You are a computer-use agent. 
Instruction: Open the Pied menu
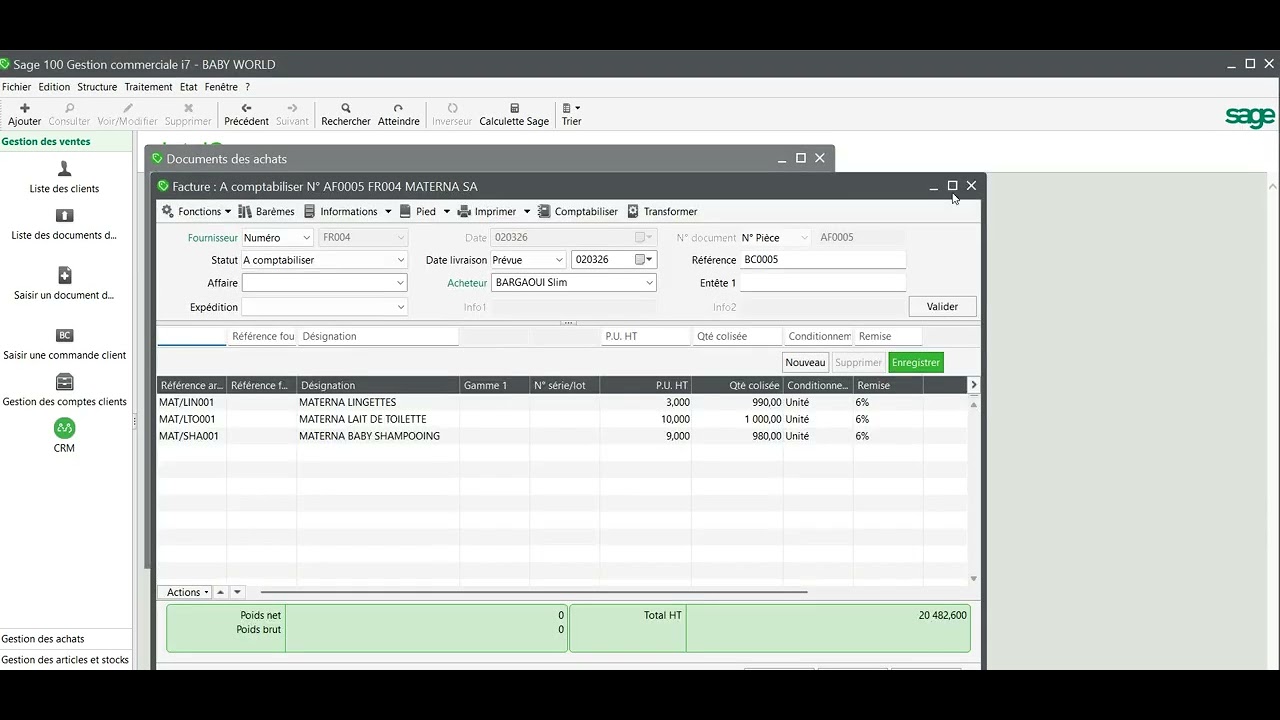(x=425, y=211)
